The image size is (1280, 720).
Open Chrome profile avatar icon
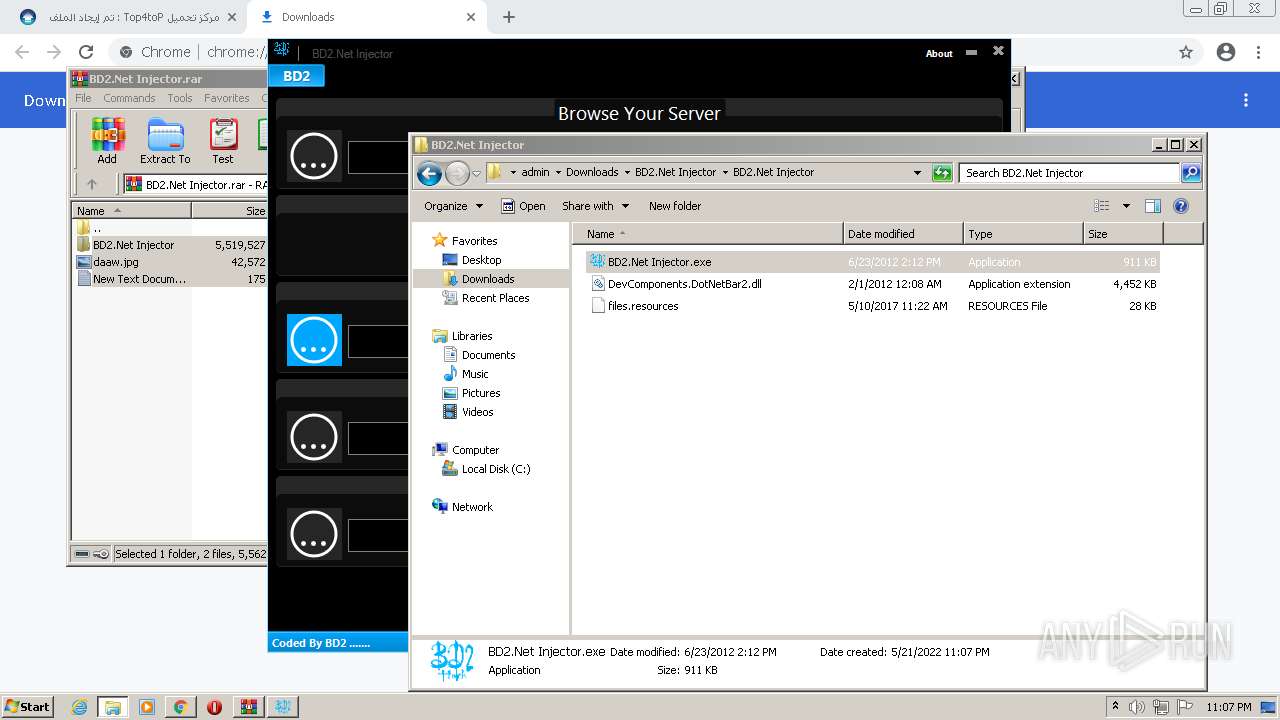click(1226, 52)
